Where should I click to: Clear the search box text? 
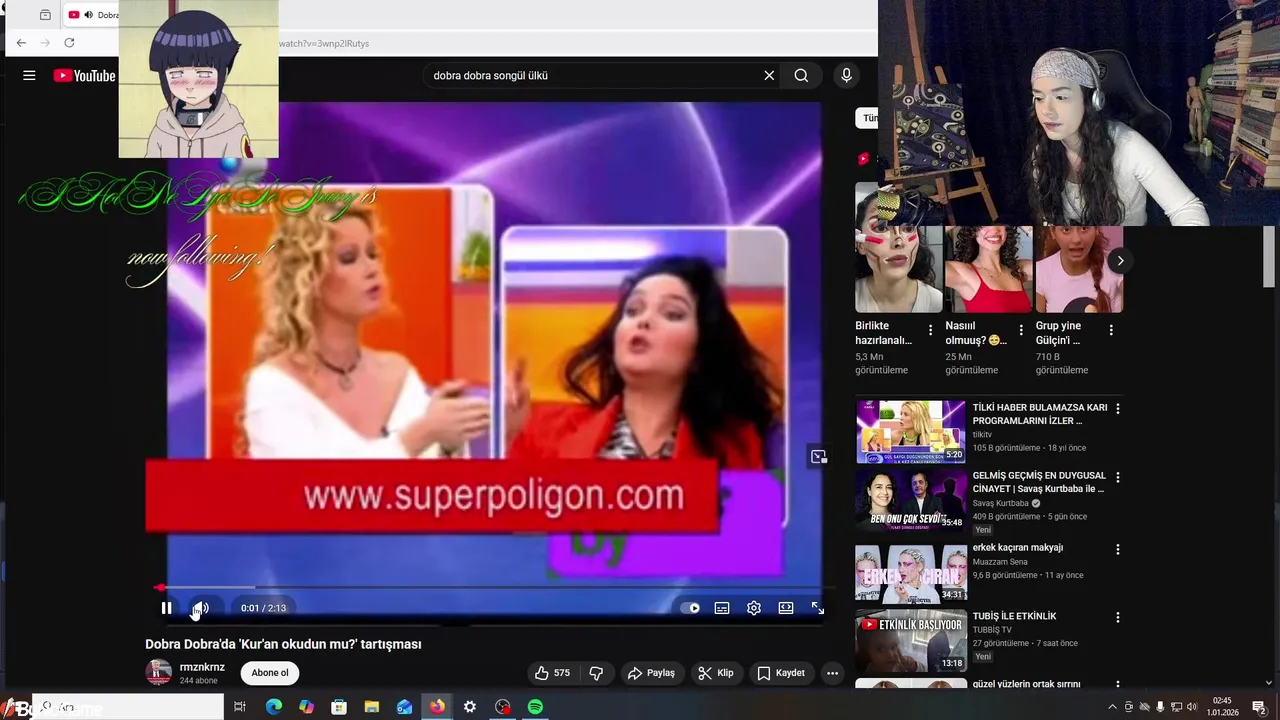[x=769, y=75]
